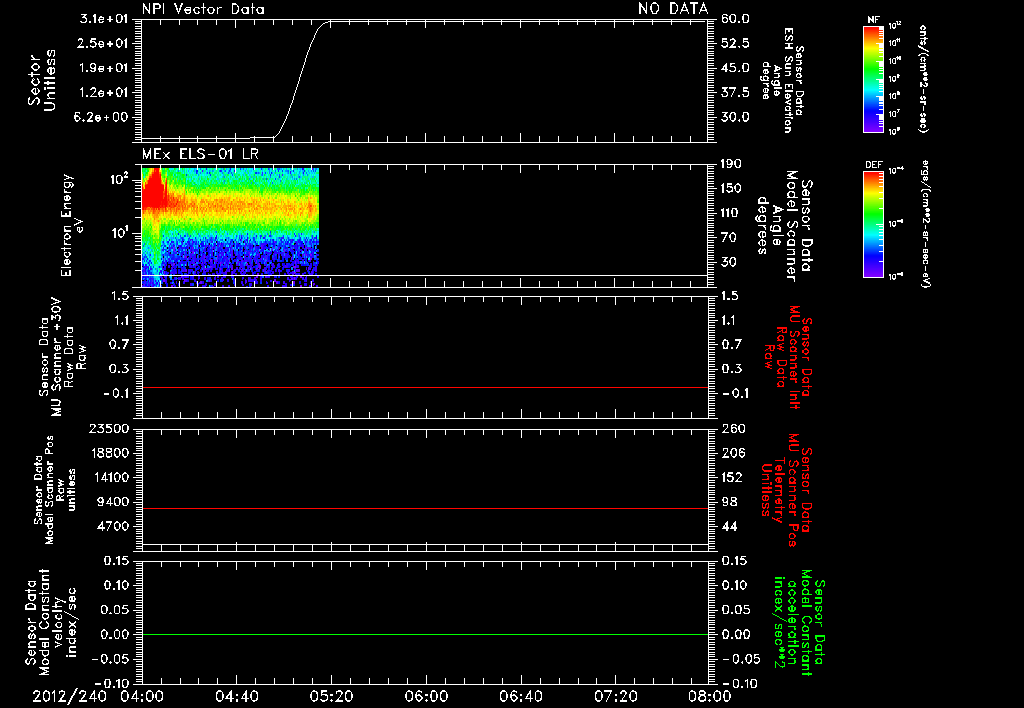Click the NF units label cnts/(cm**2-sr-sec)

tap(923, 79)
